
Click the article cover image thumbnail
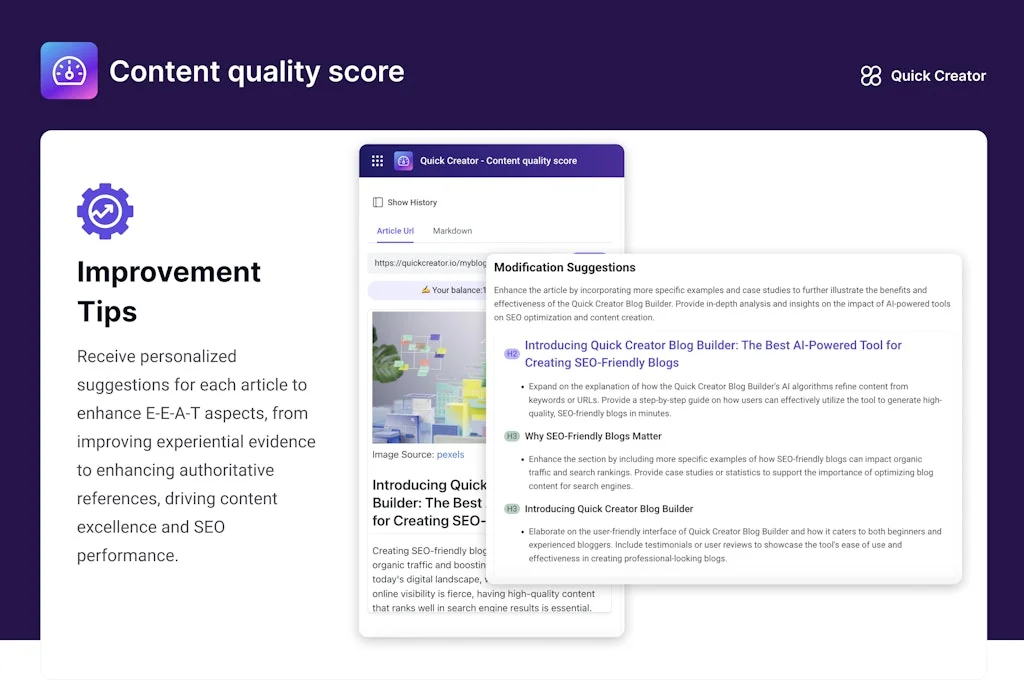pos(428,377)
